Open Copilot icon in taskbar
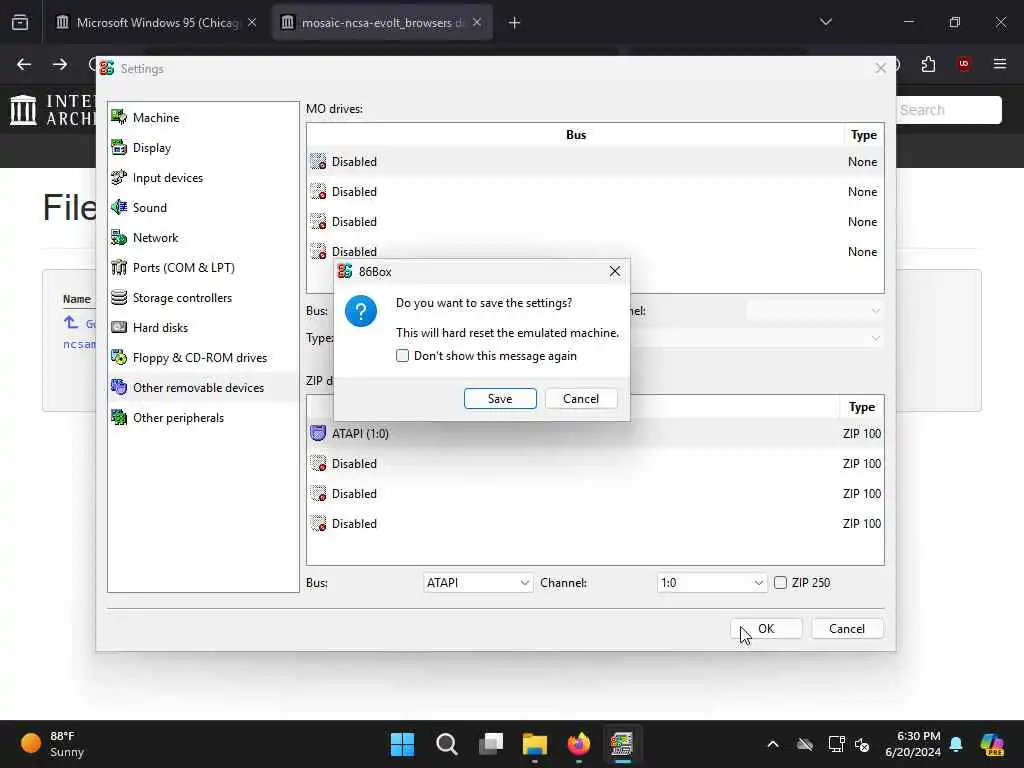This screenshot has width=1024, height=768. (993, 744)
